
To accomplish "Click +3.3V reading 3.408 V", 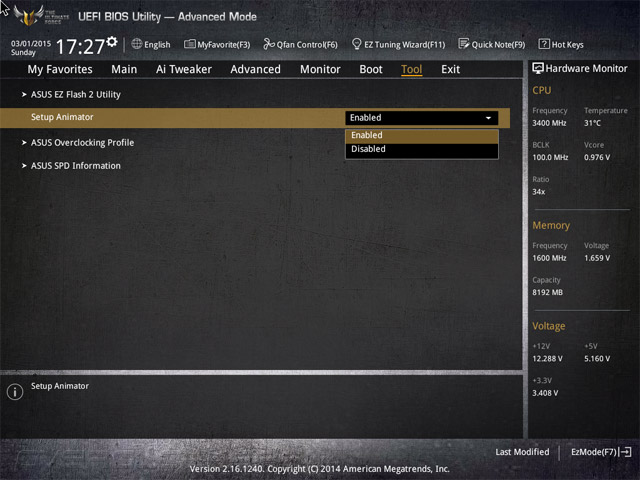I will click(545, 393).
